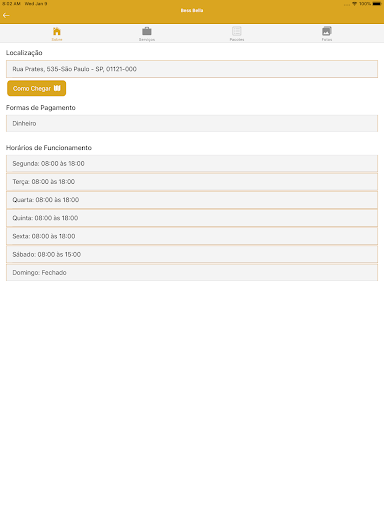Open the Serviços briefcase tab

(x=147, y=31)
